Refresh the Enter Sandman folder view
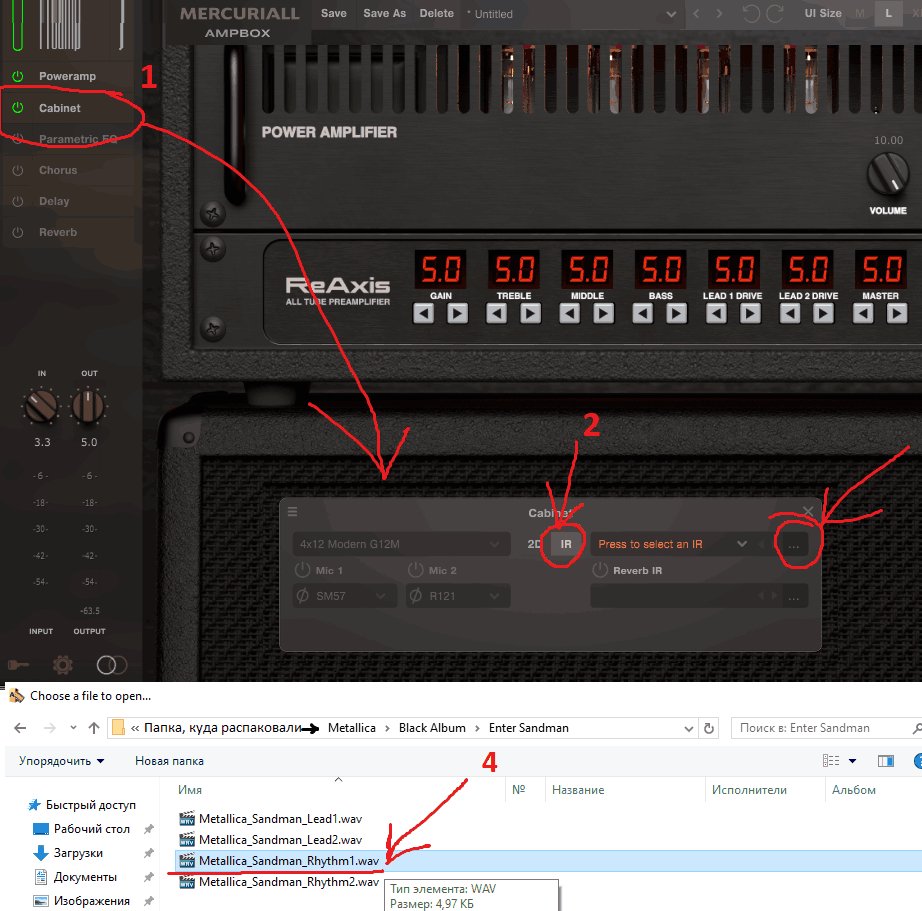922x911 pixels. click(710, 728)
